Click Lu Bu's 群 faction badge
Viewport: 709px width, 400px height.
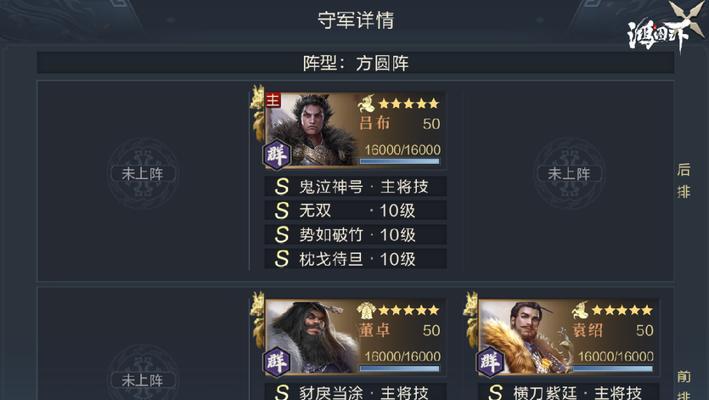pos(277,155)
